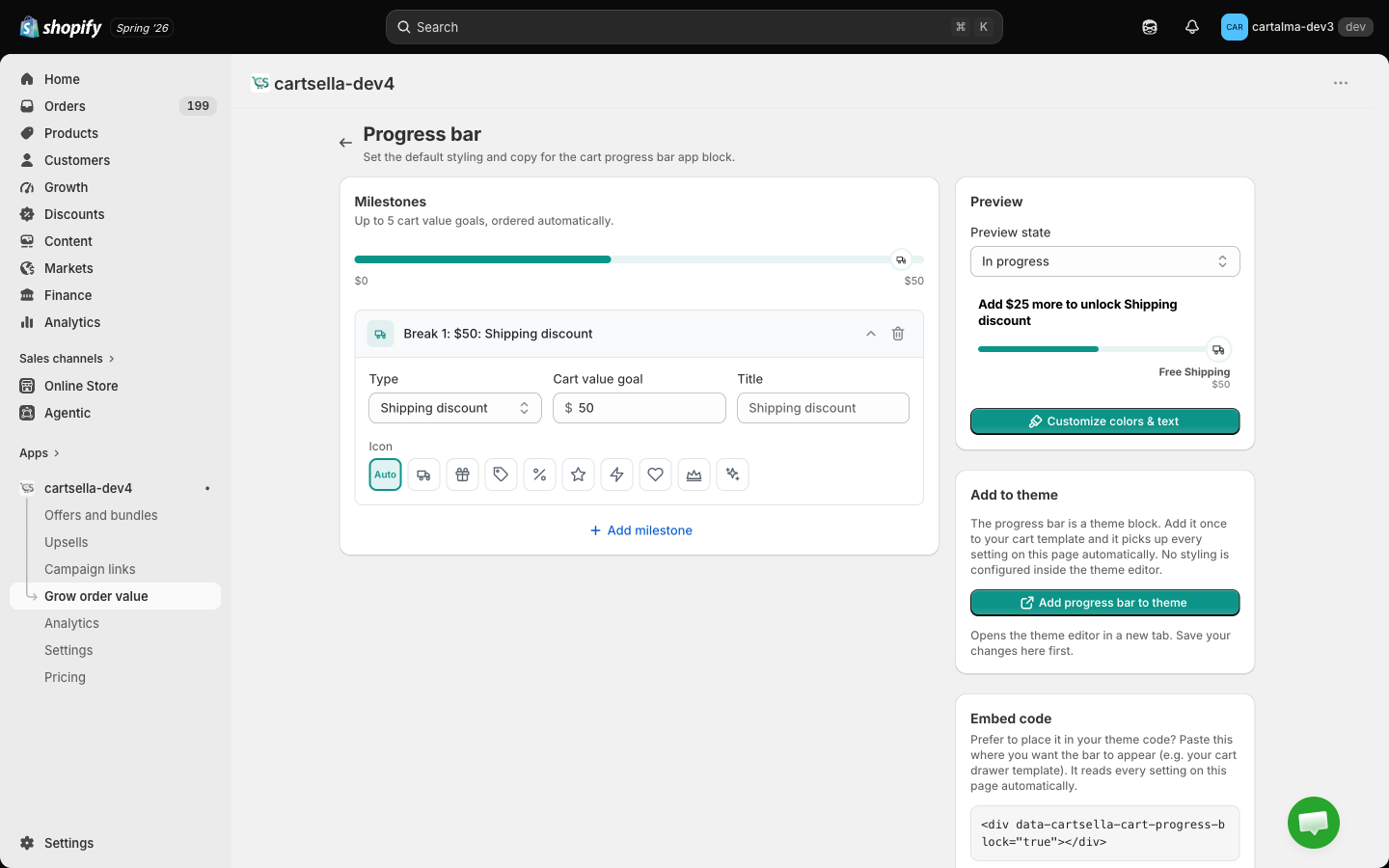This screenshot has height=868, width=1389.
Task: Add a new milestone
Action: 640,530
